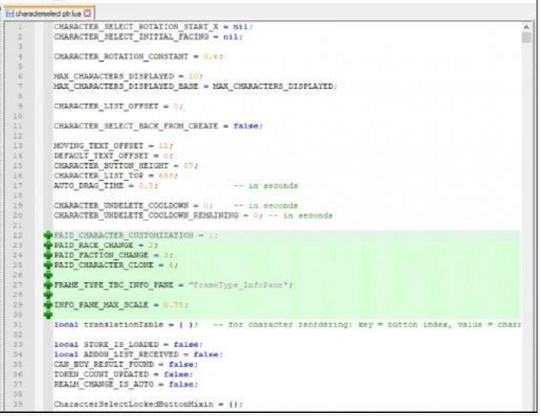The width and height of the screenshot is (540, 416).
Task: Click CharacterSelectLockedButtonMixin on line 39
Action: click(134, 404)
